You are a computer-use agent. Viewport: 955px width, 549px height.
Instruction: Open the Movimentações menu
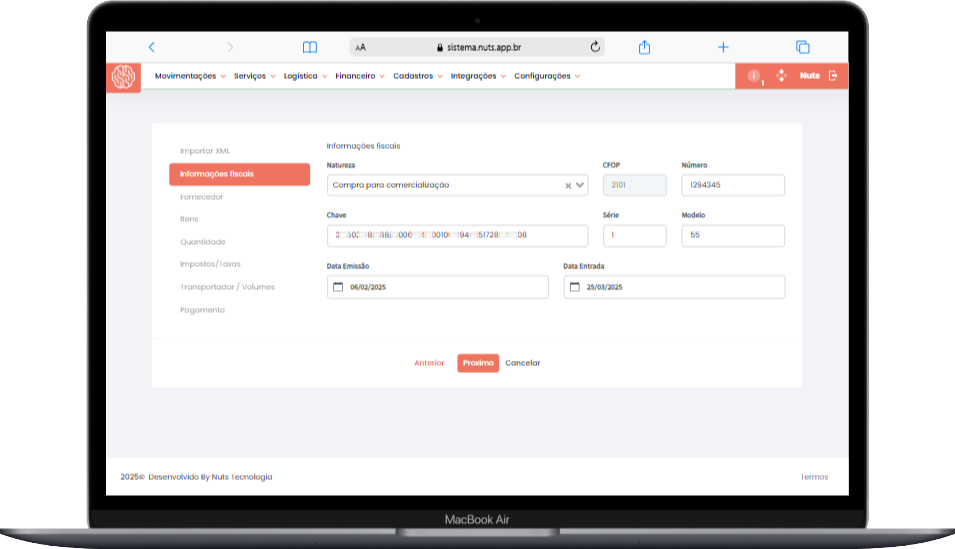tap(189, 76)
